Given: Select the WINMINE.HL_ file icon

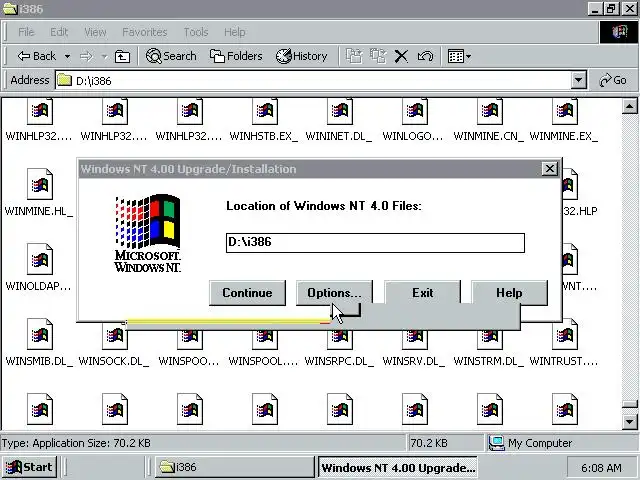Looking at the screenshot, I should [x=40, y=184].
